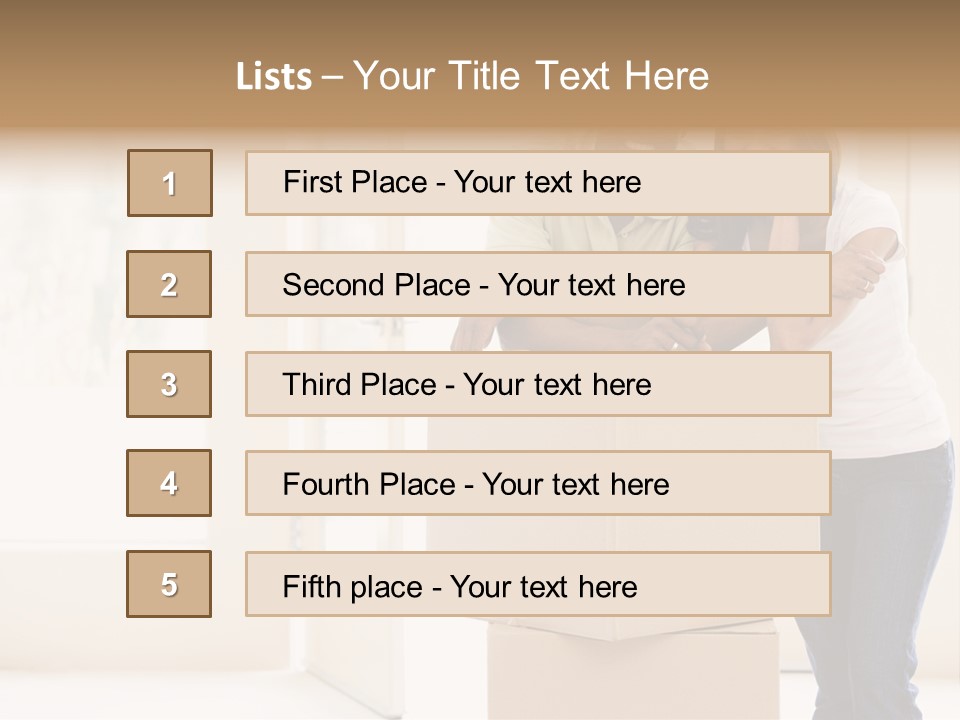Select the Fifth place text bar
The height and width of the screenshot is (720, 960).
click(x=538, y=584)
